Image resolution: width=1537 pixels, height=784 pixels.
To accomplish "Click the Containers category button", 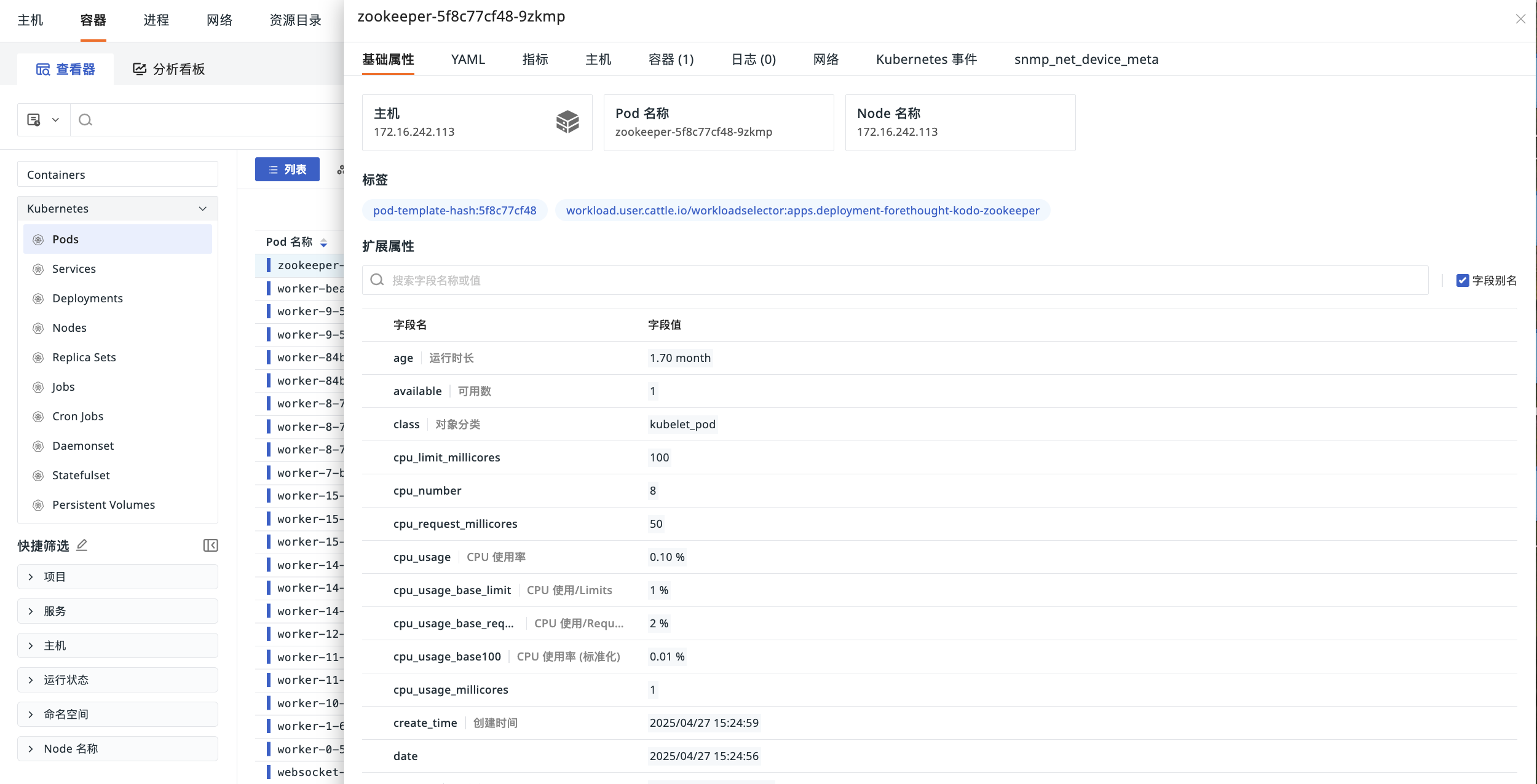I will (x=117, y=174).
